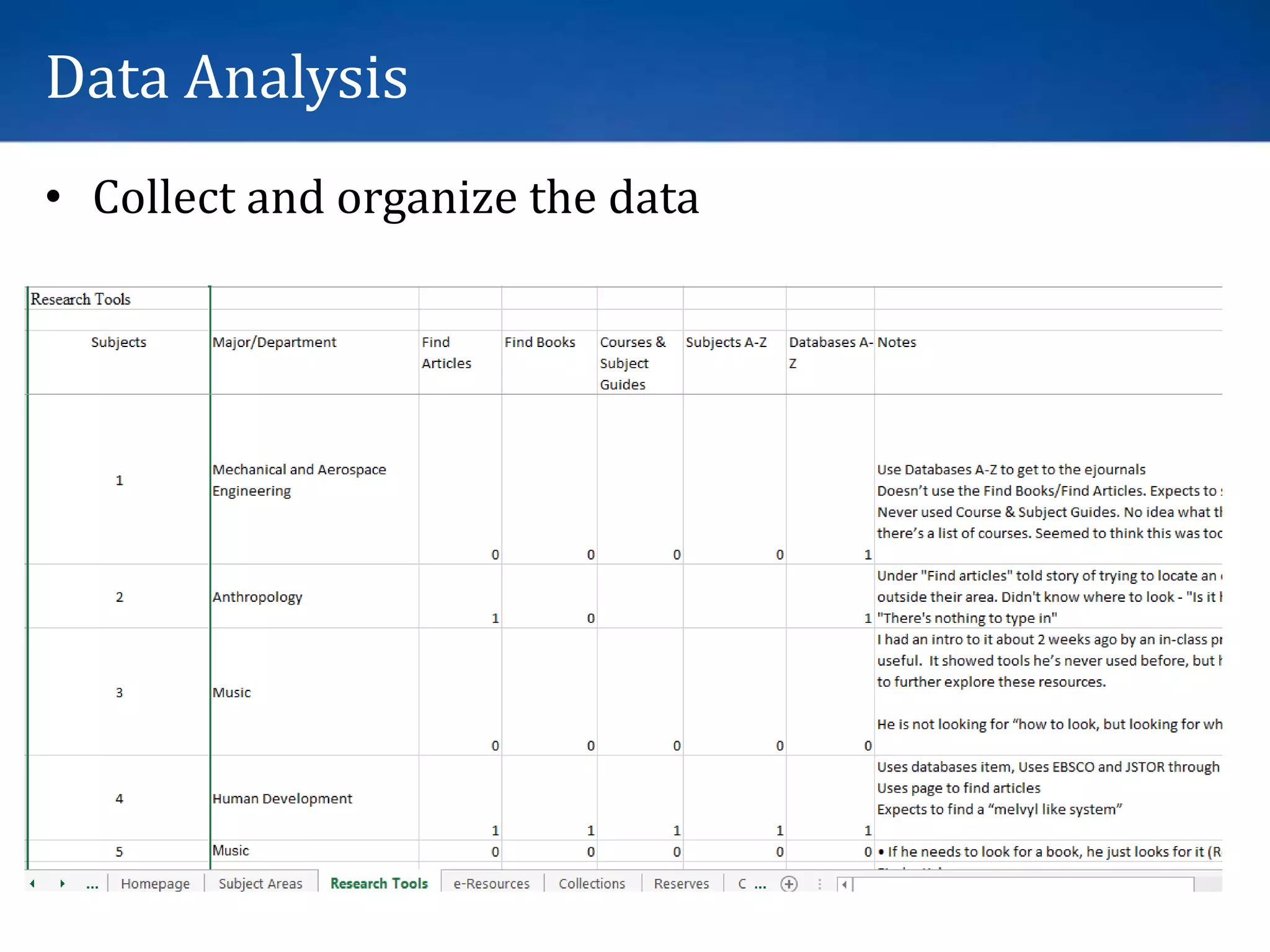Image resolution: width=1270 pixels, height=952 pixels.
Task: Select the Human Development cell
Action: (314, 798)
